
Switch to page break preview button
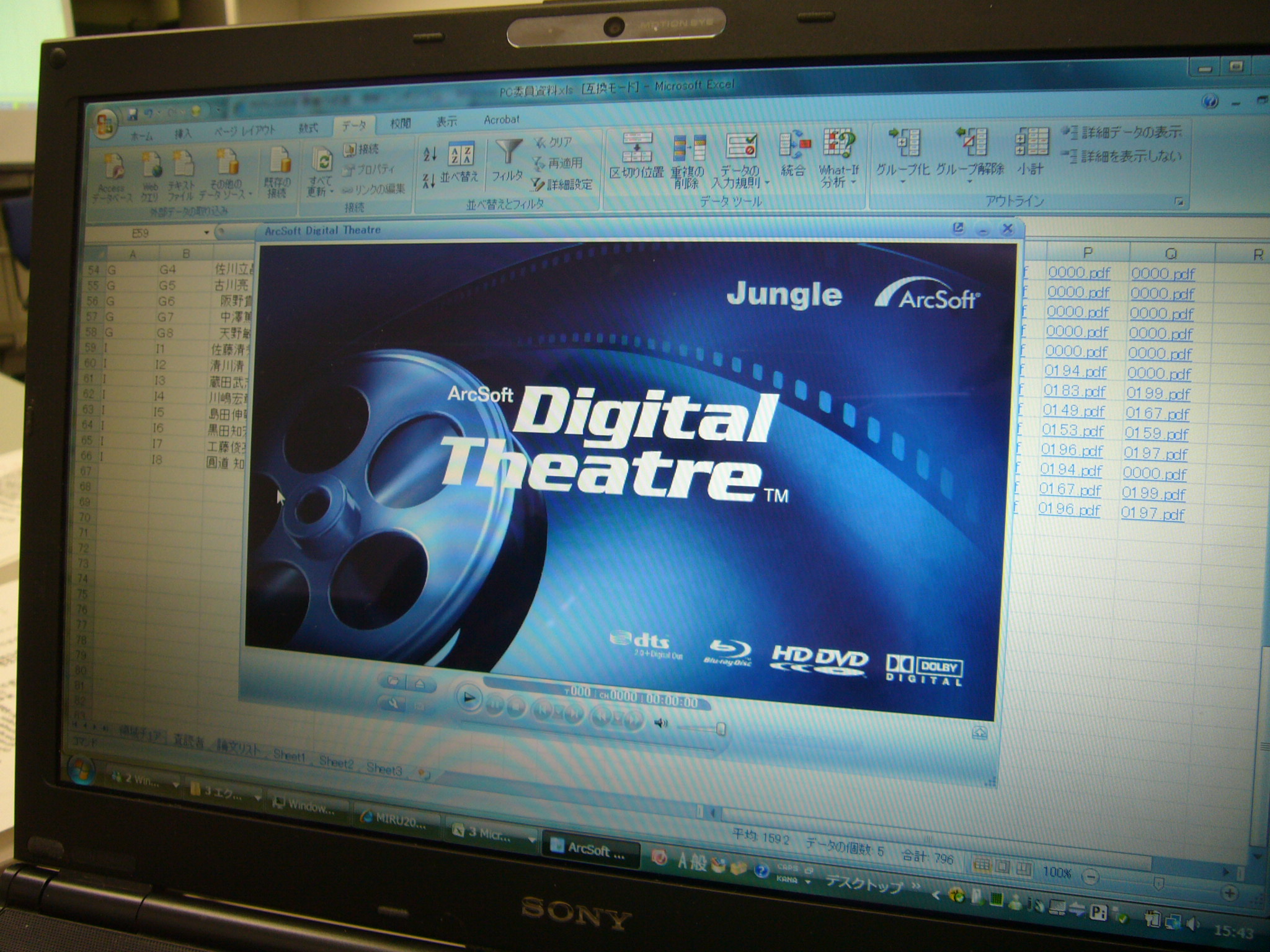coord(1023,869)
